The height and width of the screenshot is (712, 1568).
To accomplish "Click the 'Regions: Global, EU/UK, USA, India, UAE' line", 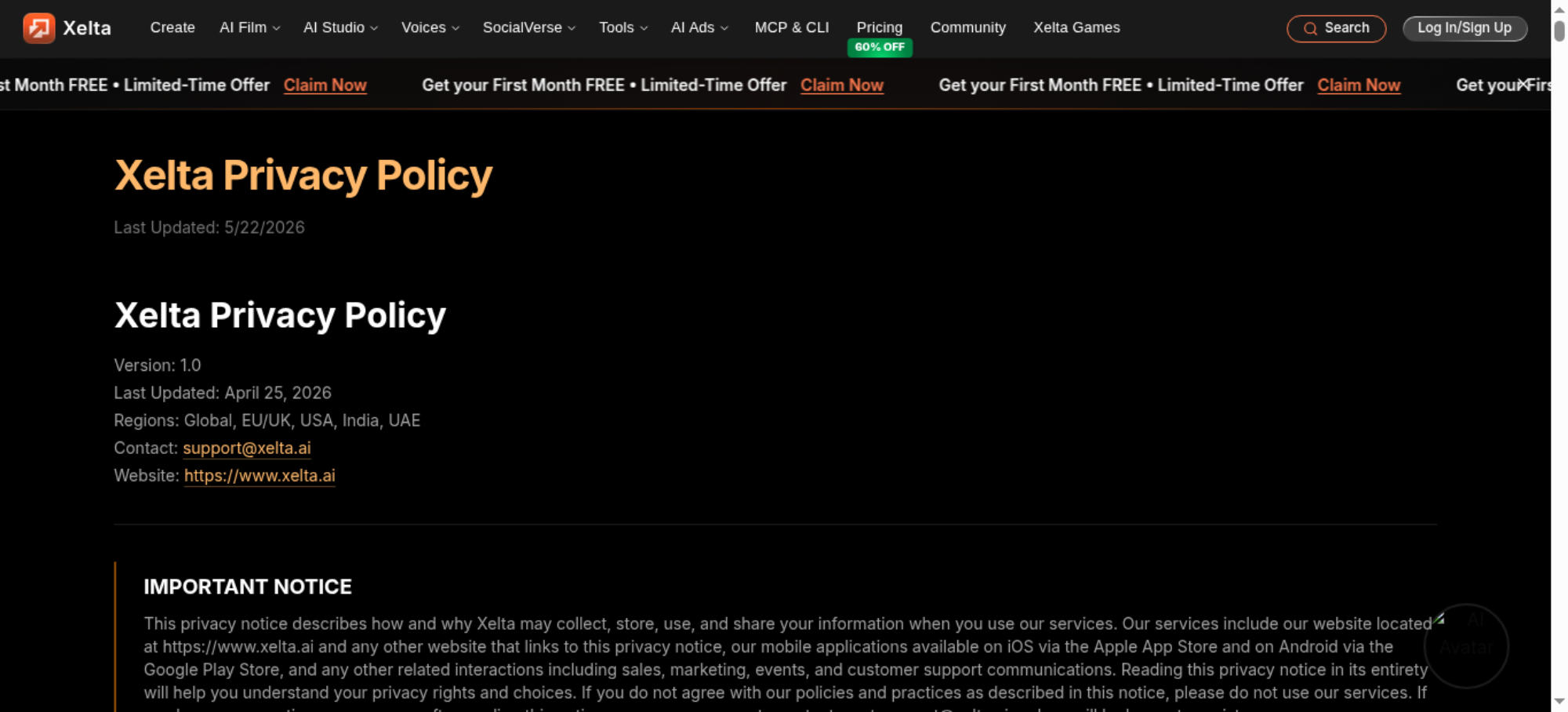I will pos(267,420).
